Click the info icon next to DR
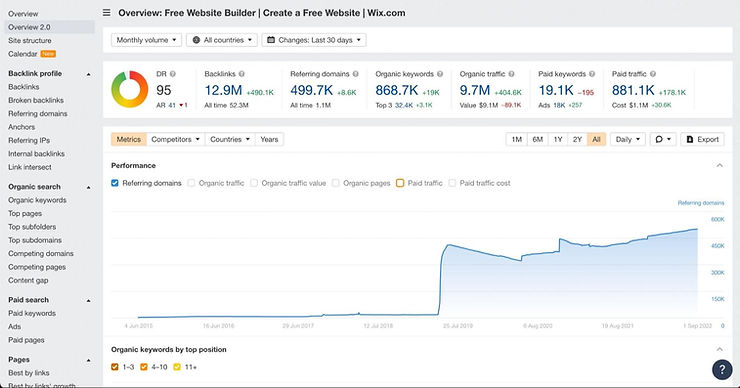The width and height of the screenshot is (740, 388). pyautogui.click(x=173, y=74)
